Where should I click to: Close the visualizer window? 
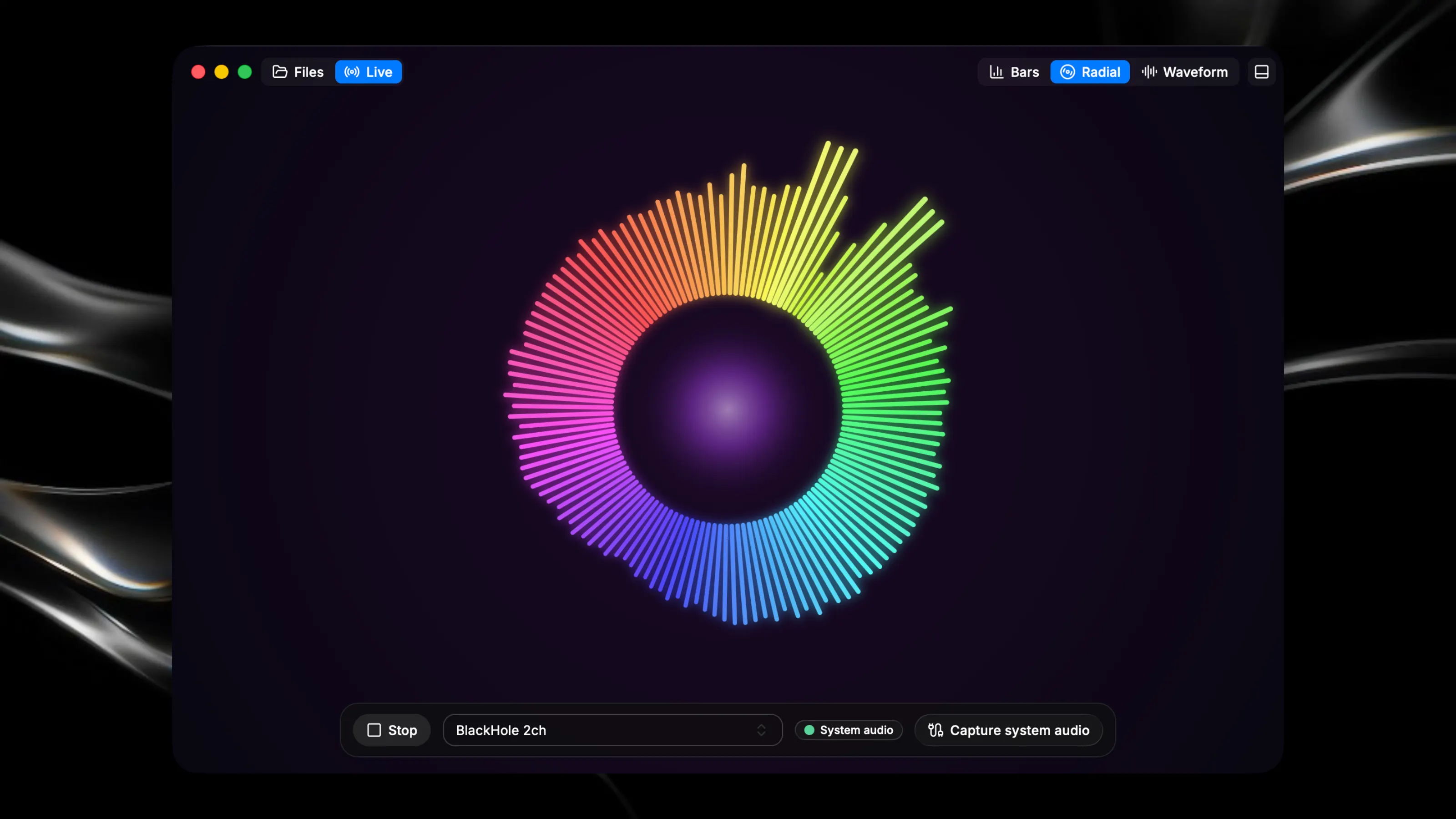click(198, 72)
